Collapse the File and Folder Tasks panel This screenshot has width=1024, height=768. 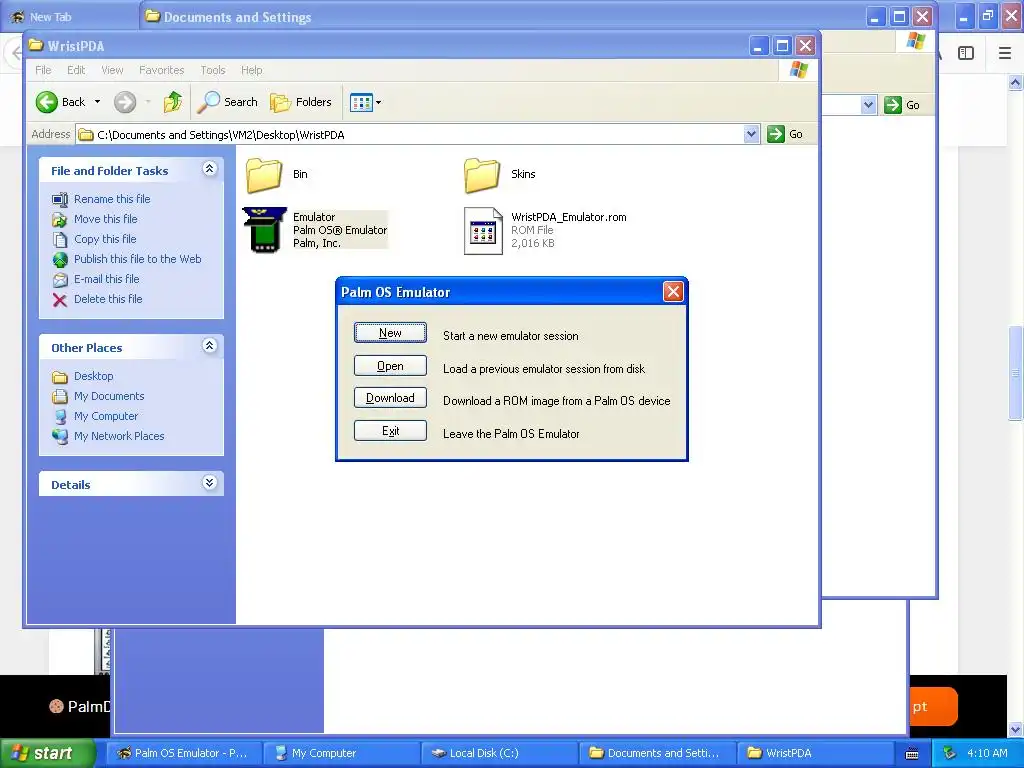(x=209, y=169)
